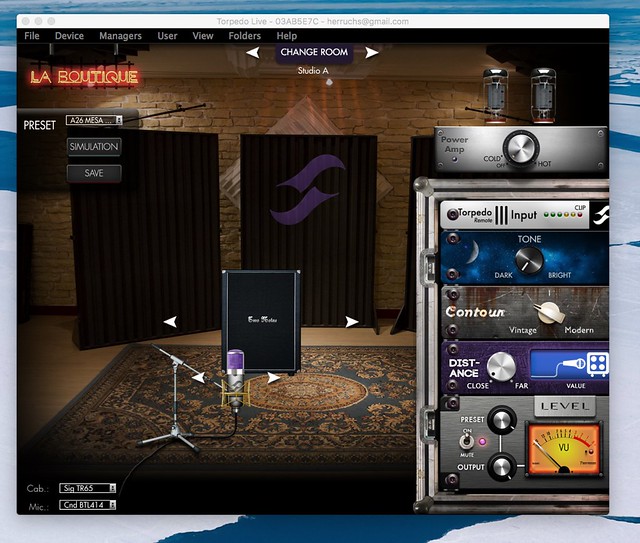
Task: Click the 'COLD' label on Power Amp
Action: [x=492, y=158]
